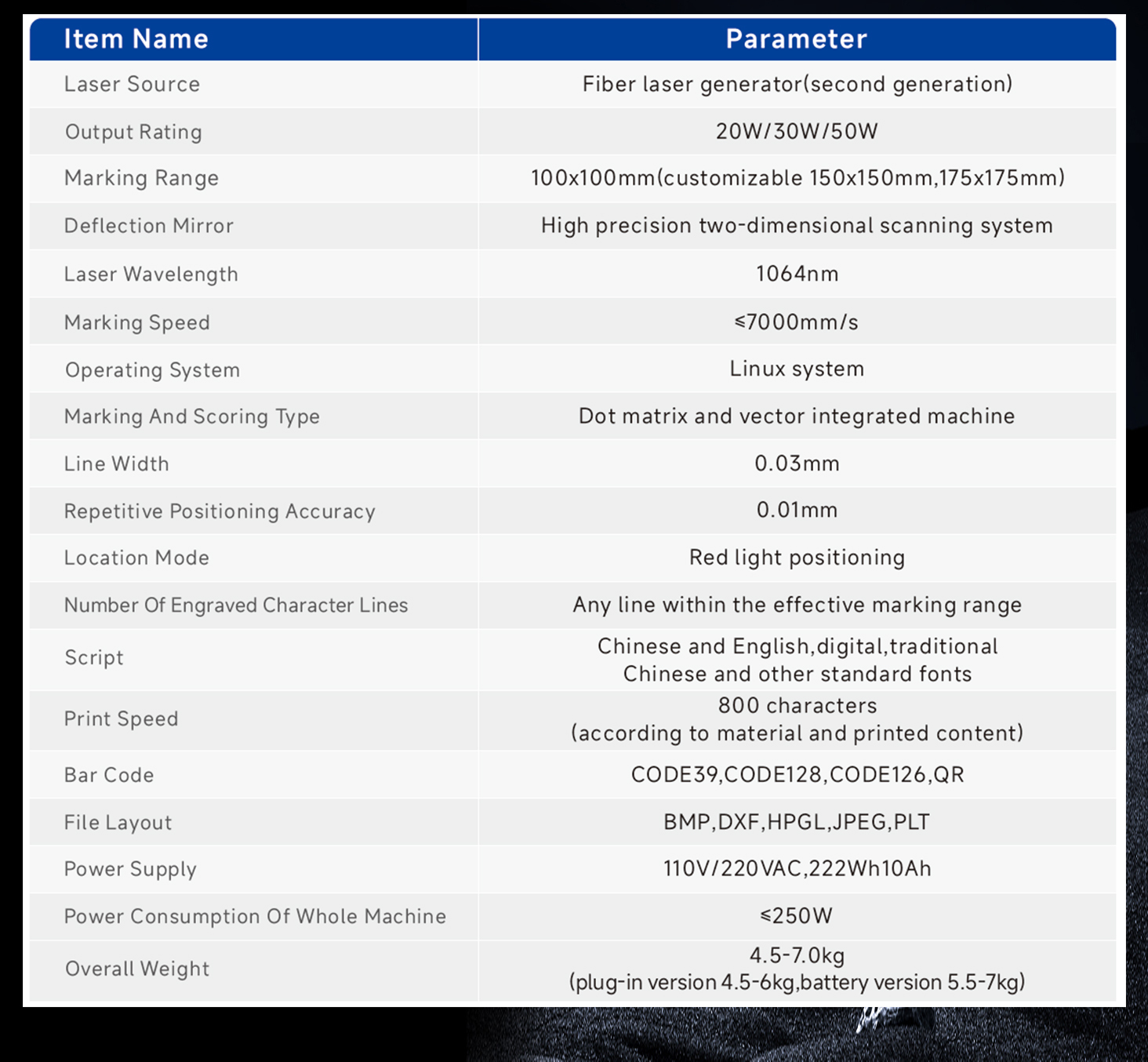The height and width of the screenshot is (1062, 1148).
Task: Select the 'Laser Wavelength' label
Action: [x=151, y=275]
